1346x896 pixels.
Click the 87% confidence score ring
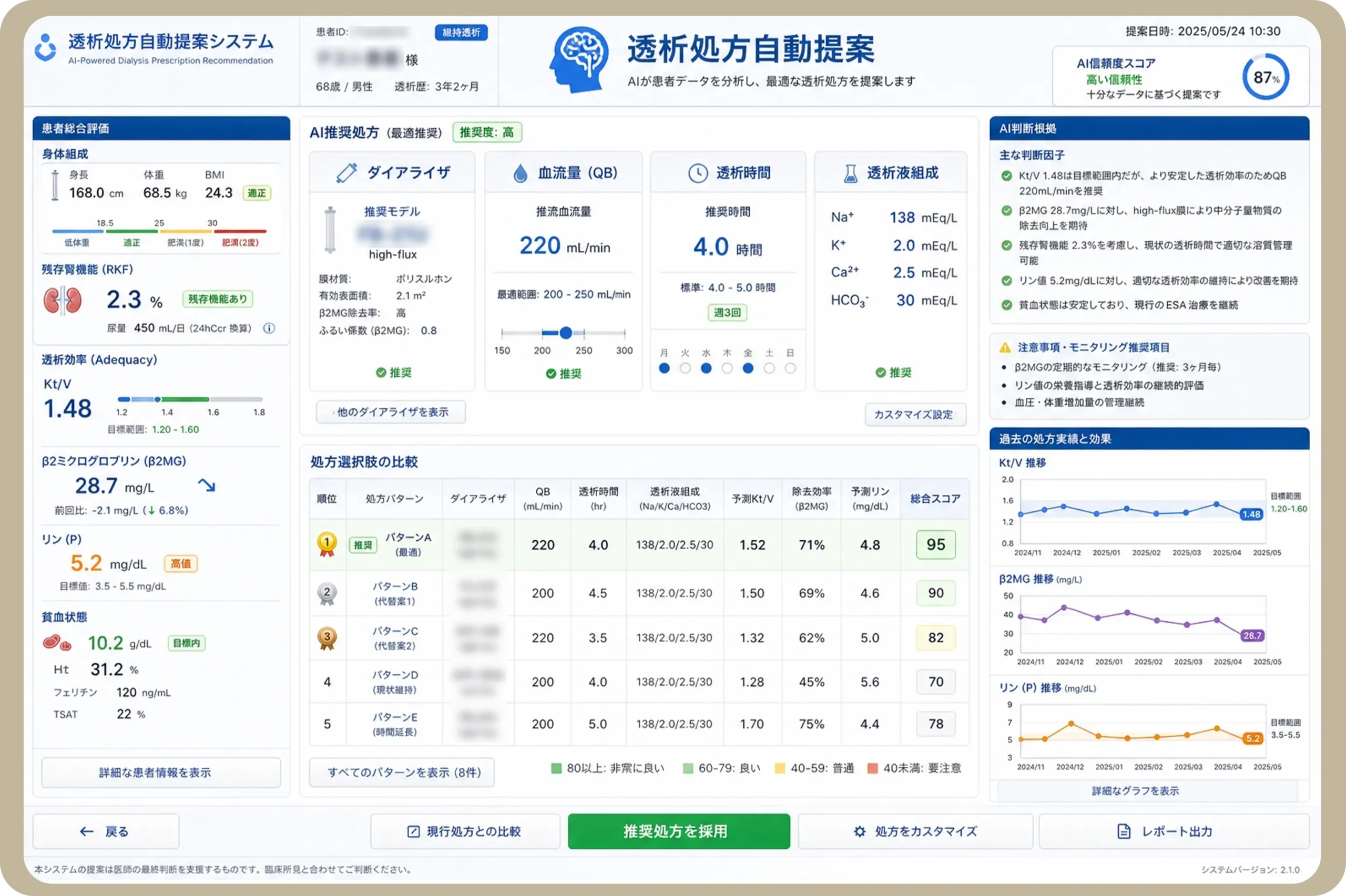click(1266, 77)
